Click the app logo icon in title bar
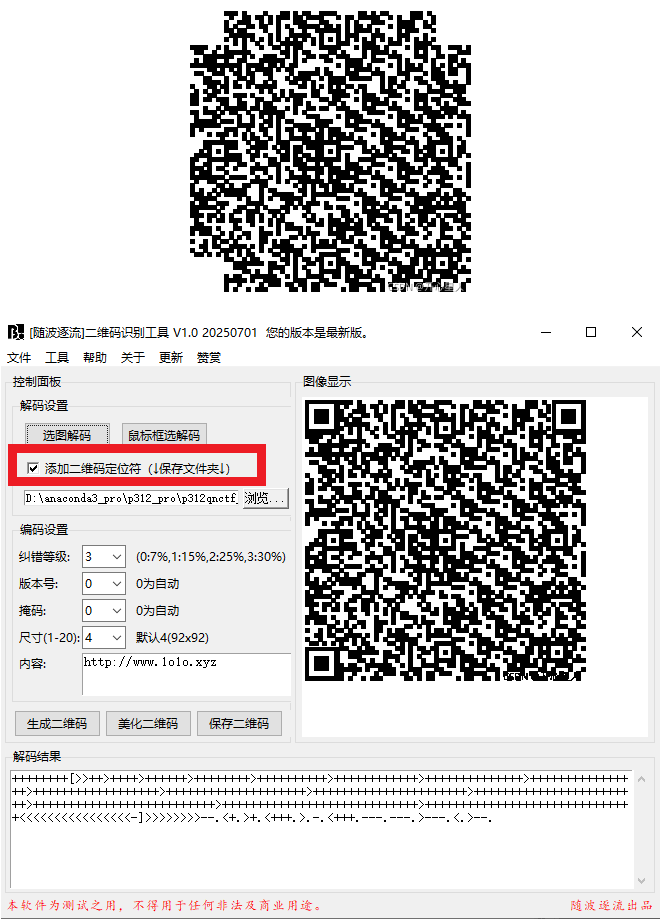660x920 pixels. (15, 332)
